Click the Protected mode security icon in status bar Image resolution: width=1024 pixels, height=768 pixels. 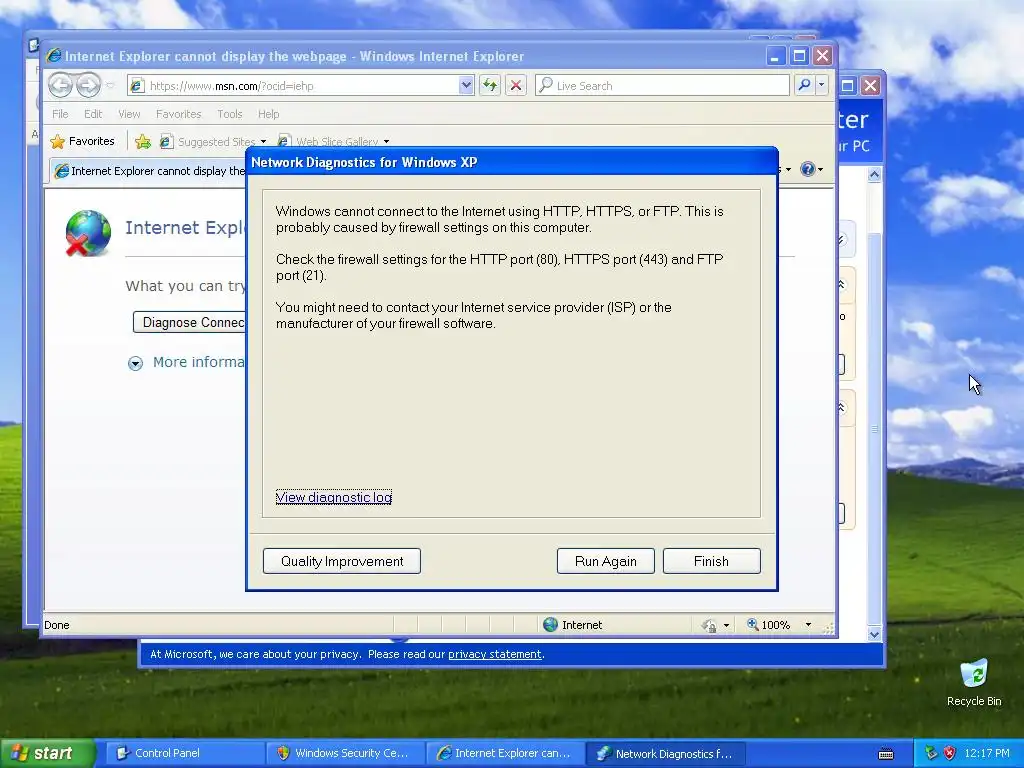(x=709, y=625)
